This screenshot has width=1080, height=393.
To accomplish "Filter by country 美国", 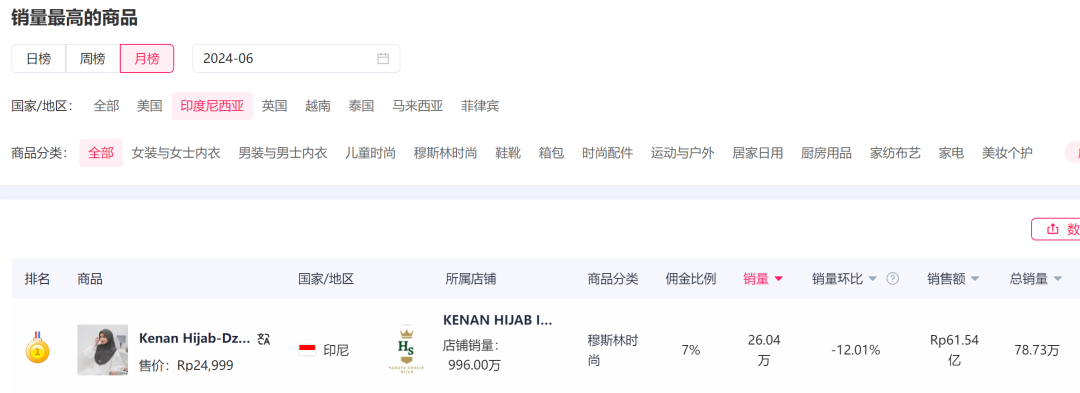I will coord(149,106).
